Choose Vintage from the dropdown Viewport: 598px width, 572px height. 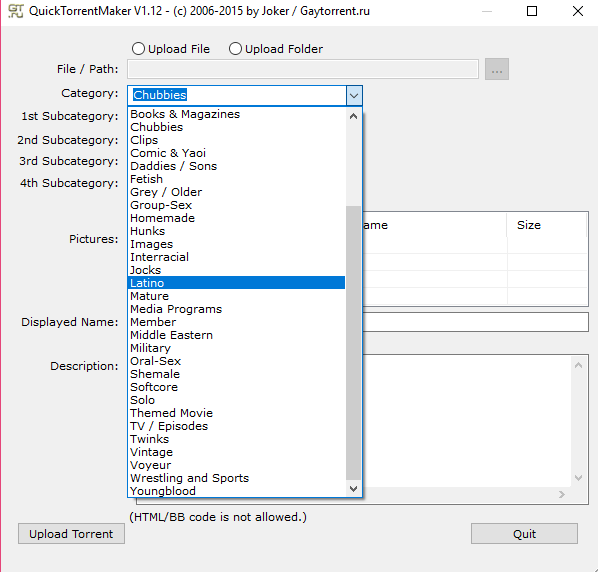236,452
